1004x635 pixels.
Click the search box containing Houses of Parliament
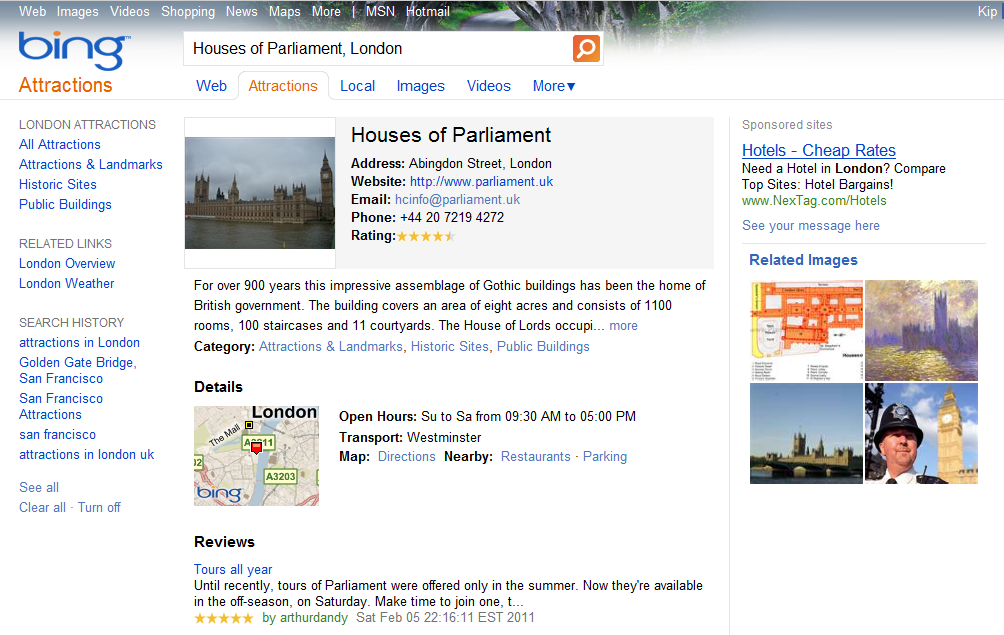(378, 49)
